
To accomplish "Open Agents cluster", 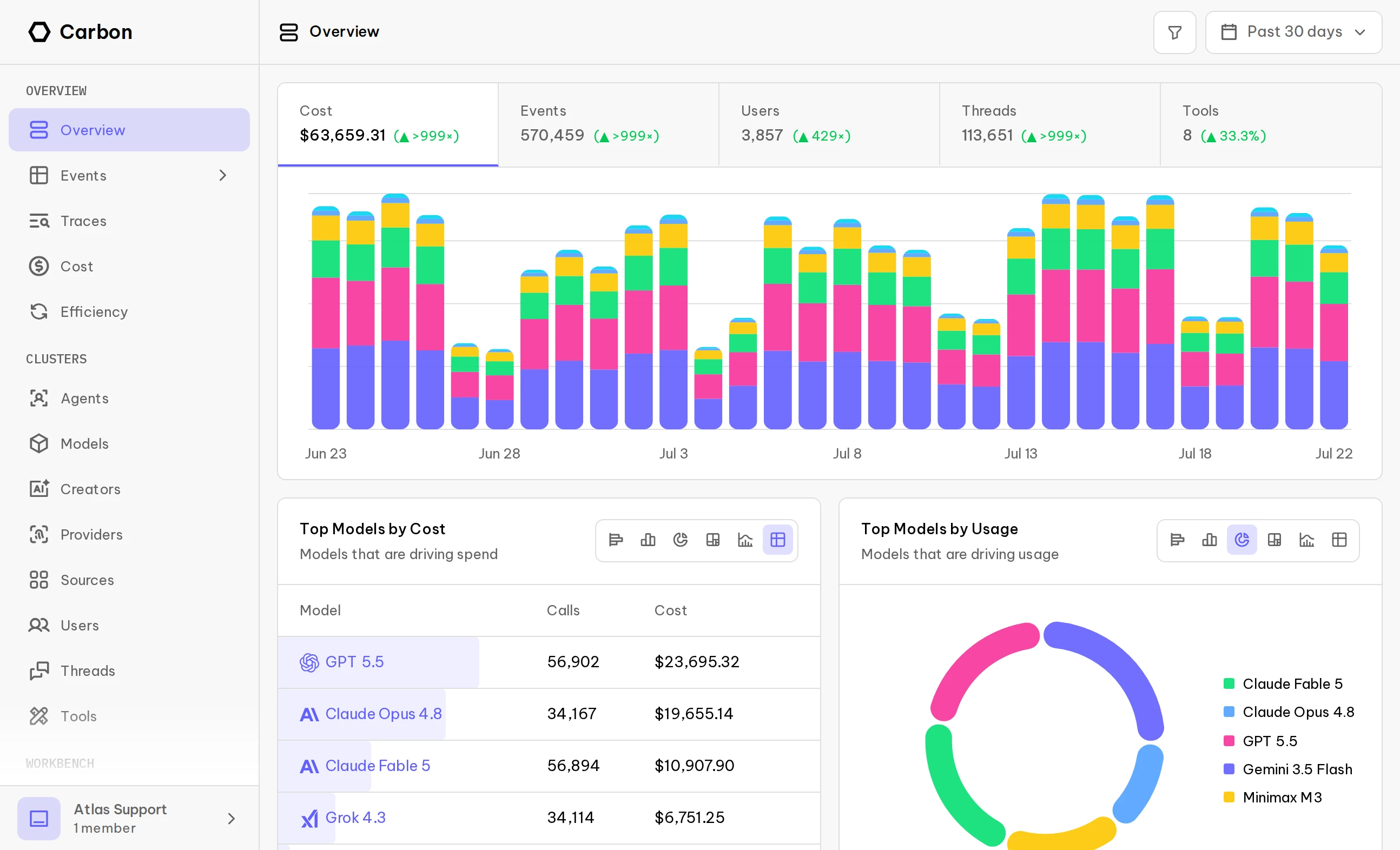I will coord(129,398).
